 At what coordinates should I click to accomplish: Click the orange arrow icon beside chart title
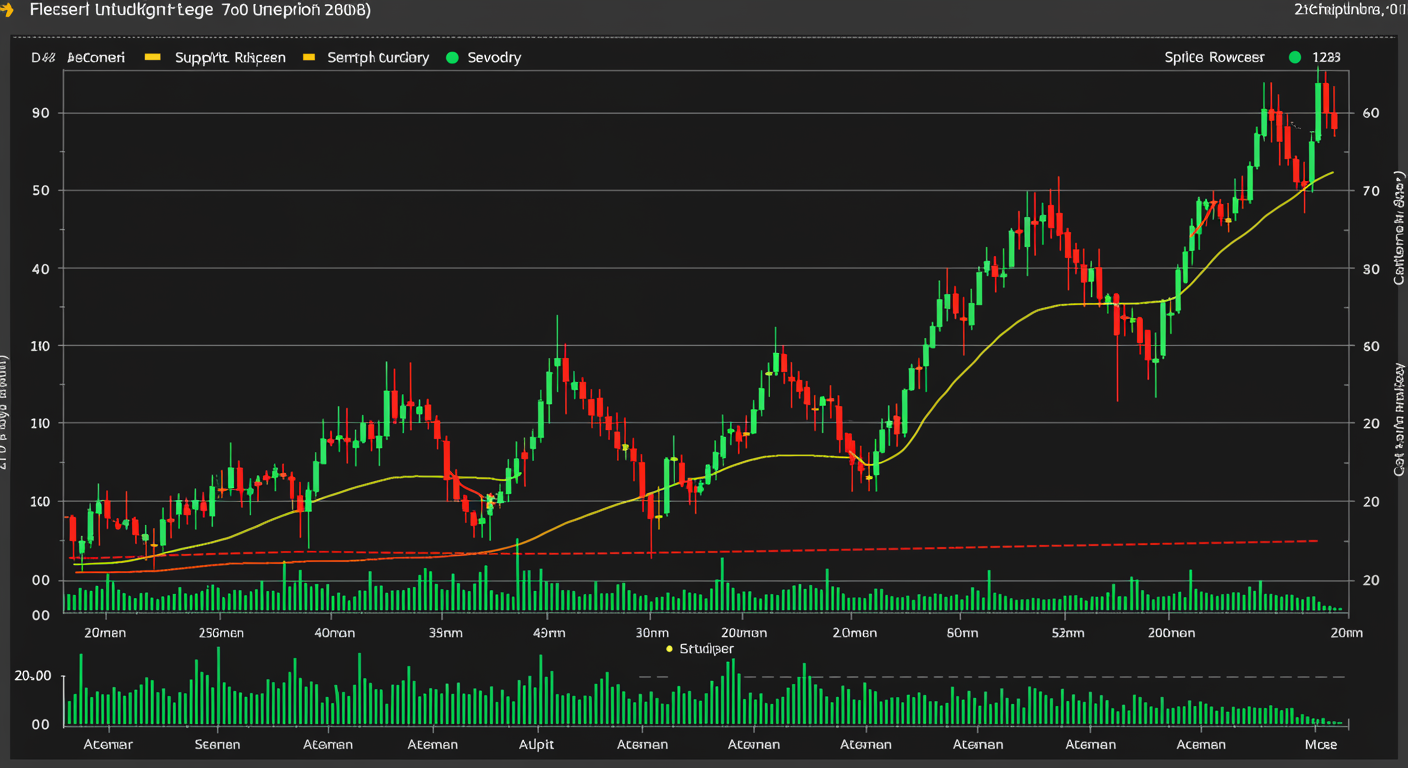pyautogui.click(x=7, y=10)
